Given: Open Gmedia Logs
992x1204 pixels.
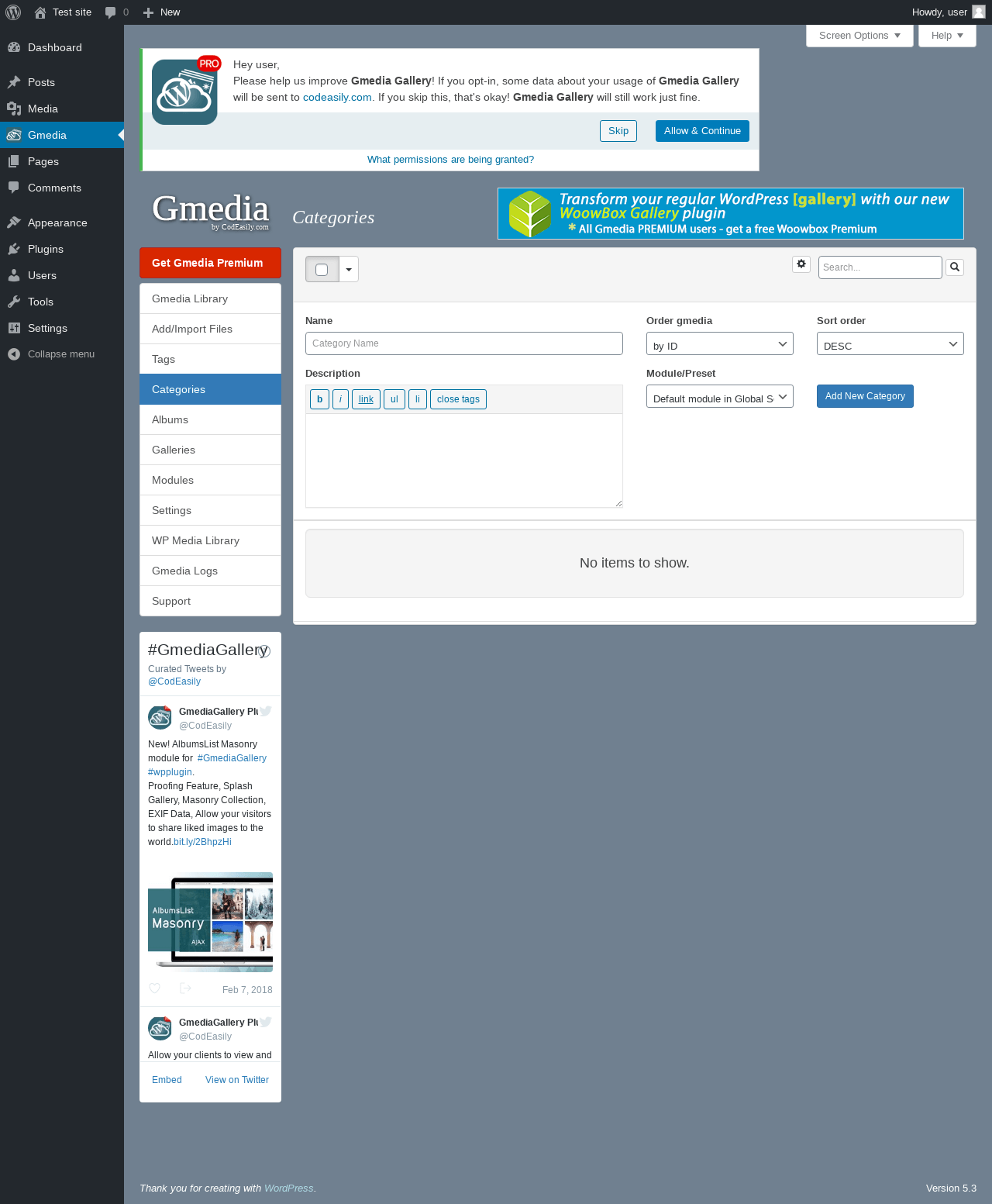Looking at the screenshot, I should pyautogui.click(x=210, y=571).
